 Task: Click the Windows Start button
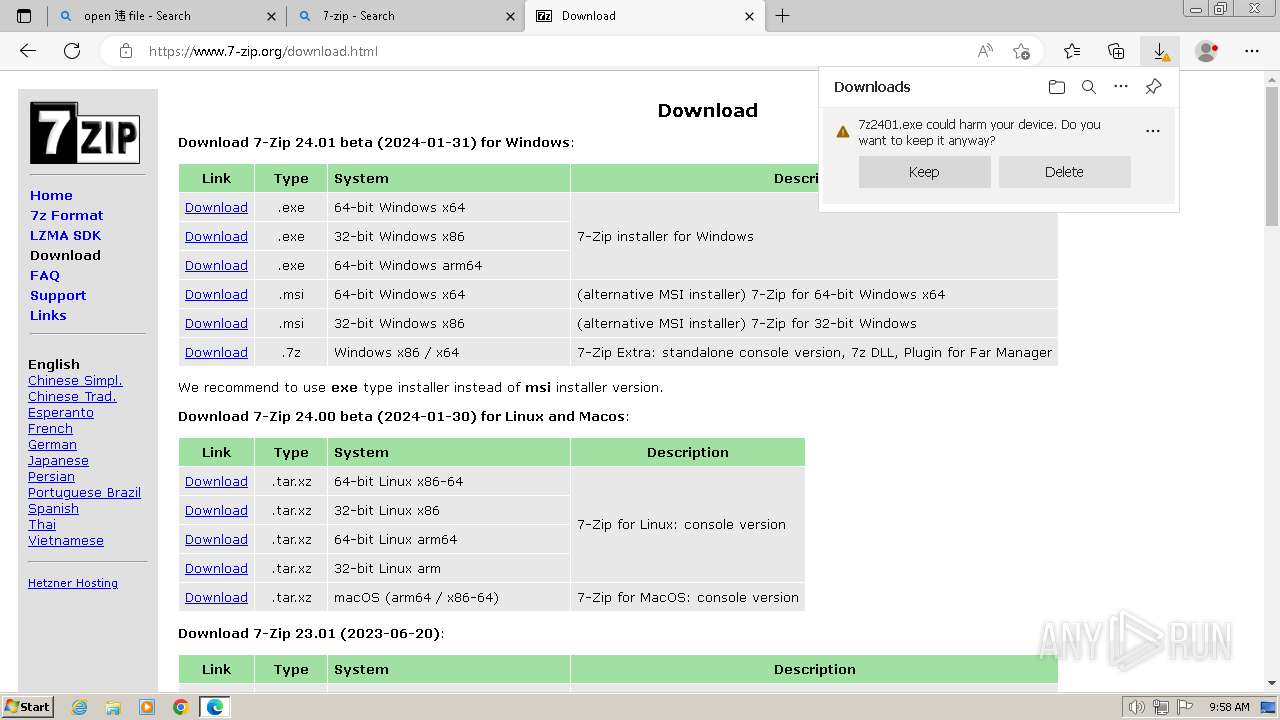coord(28,707)
